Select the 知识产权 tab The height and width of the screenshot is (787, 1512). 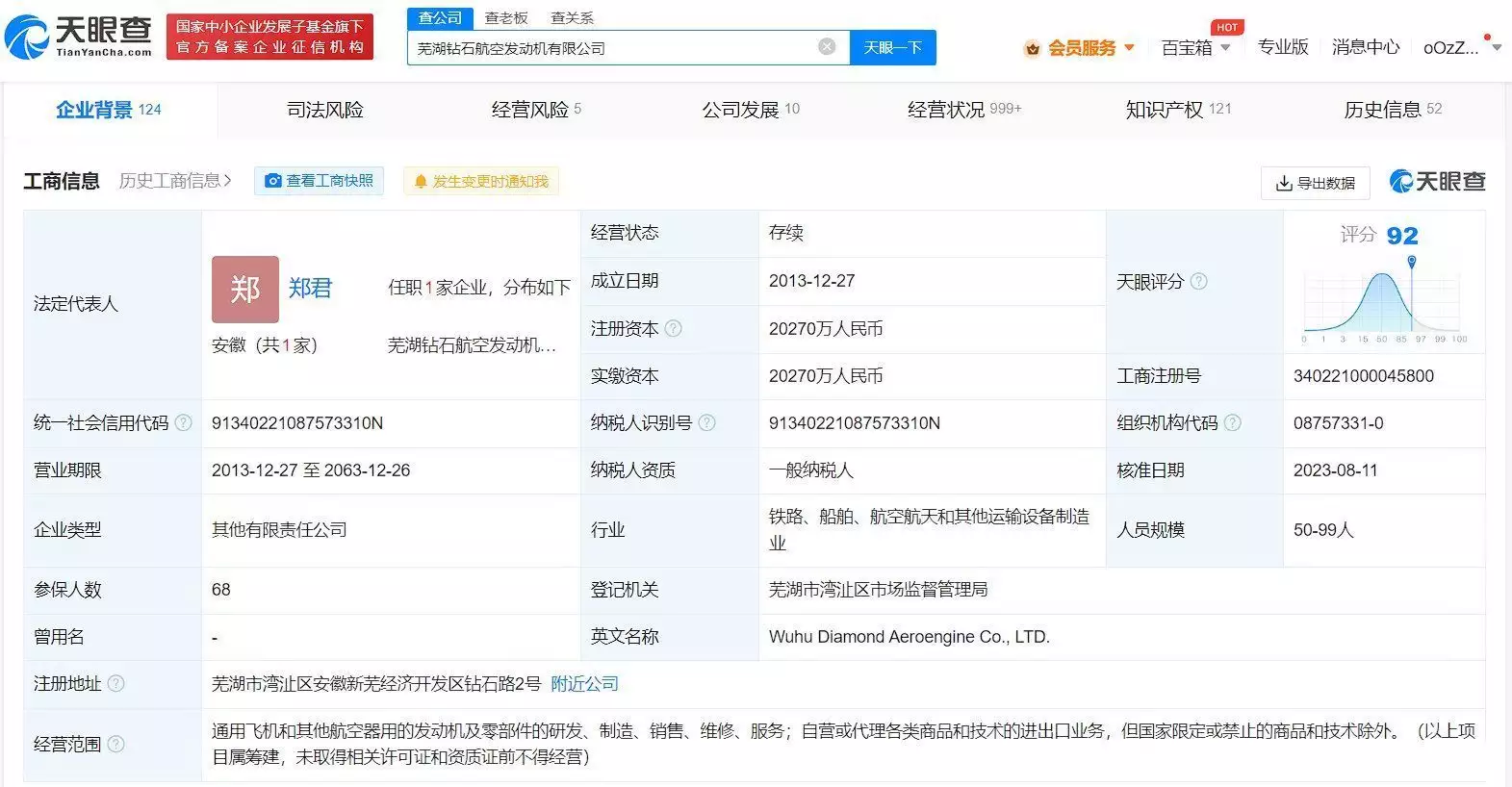1179,110
